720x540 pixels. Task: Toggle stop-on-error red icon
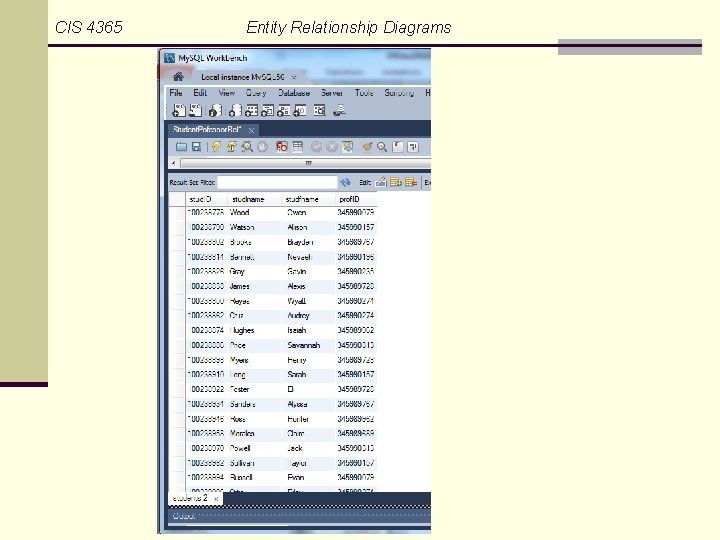281,147
